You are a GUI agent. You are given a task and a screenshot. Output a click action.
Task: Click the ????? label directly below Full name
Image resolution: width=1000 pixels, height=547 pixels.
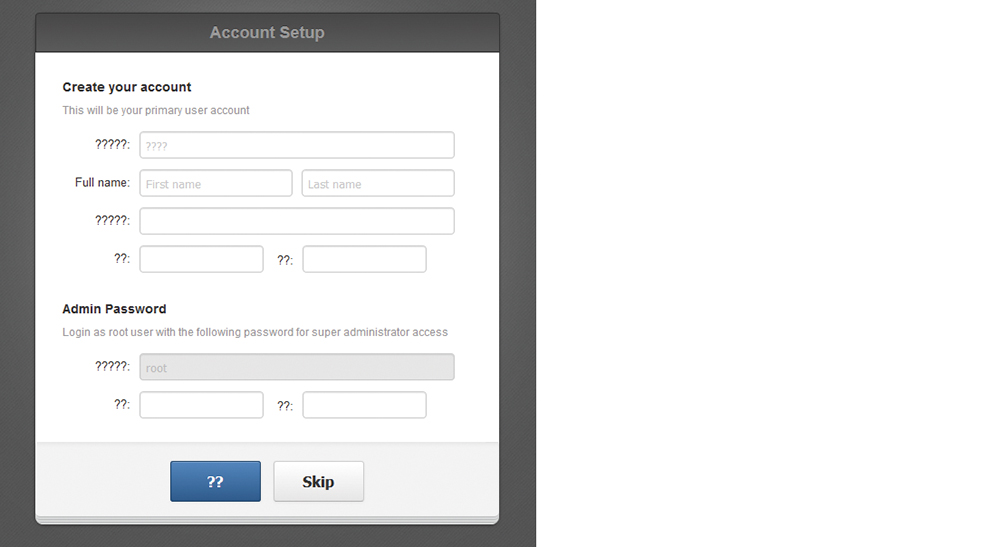coord(112,220)
